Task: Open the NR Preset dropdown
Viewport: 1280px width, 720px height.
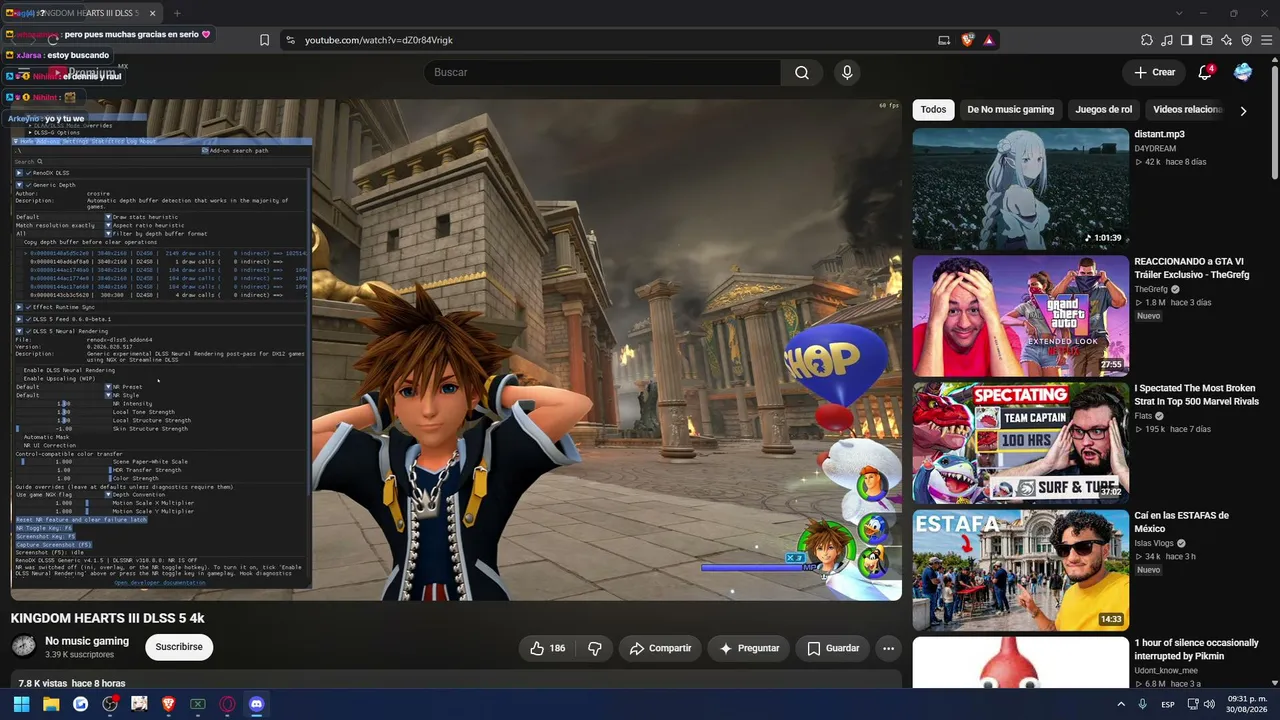Action: (108, 387)
